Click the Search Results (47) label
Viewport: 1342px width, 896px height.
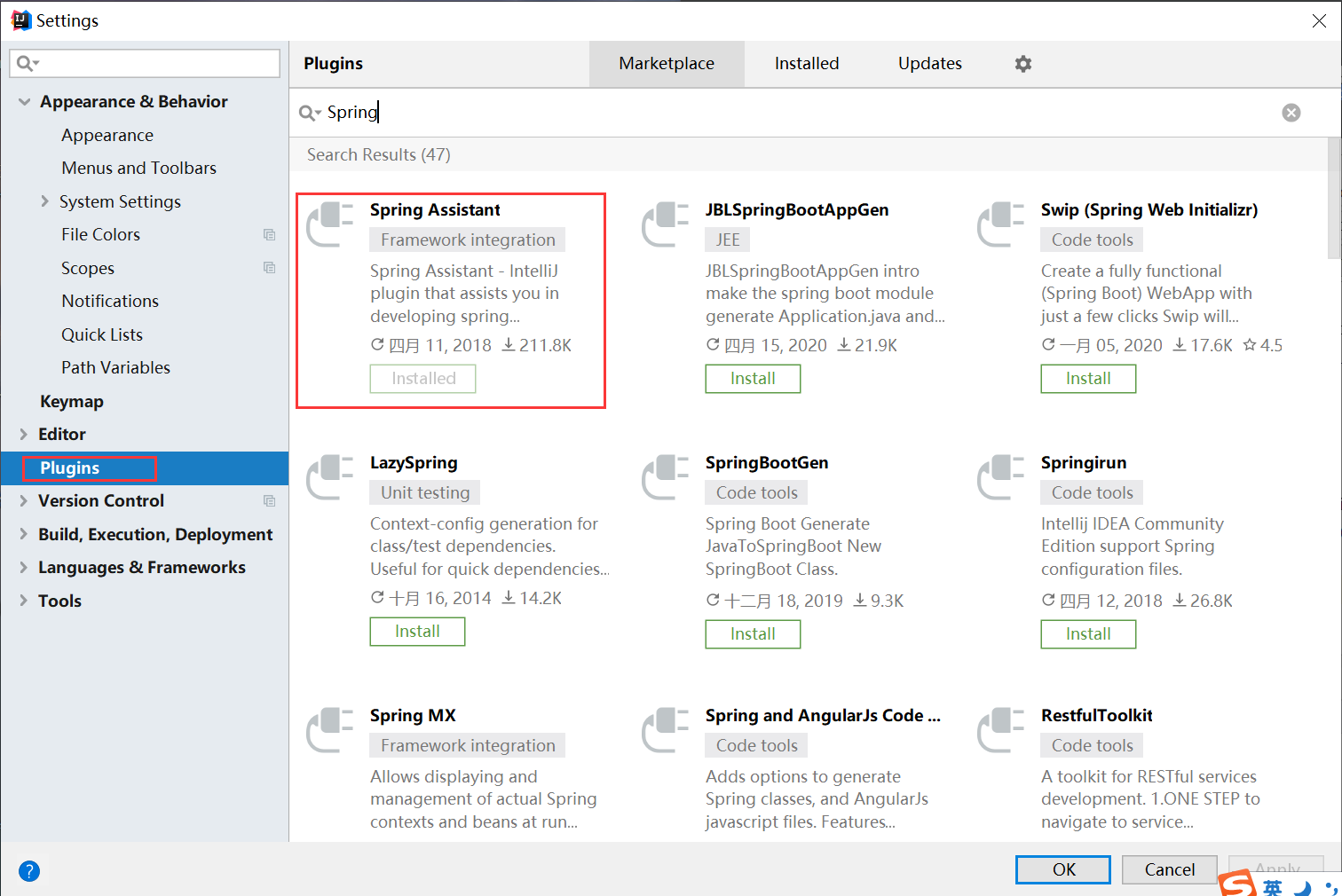(379, 155)
